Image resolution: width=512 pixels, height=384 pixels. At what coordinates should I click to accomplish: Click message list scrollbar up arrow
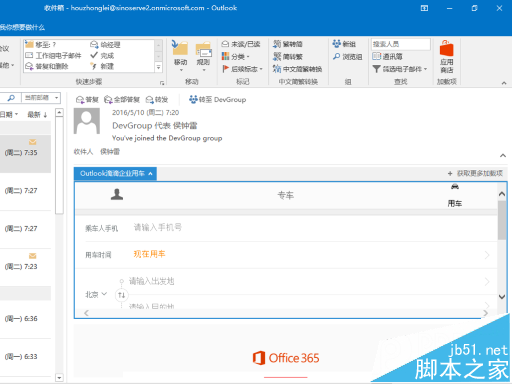(x=59, y=112)
